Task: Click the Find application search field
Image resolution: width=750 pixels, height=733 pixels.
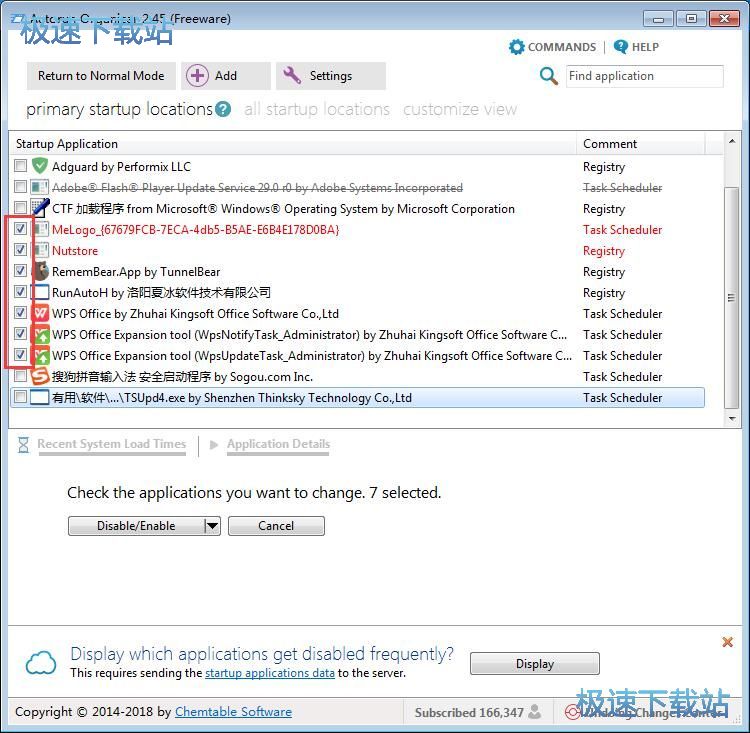Action: (x=644, y=76)
